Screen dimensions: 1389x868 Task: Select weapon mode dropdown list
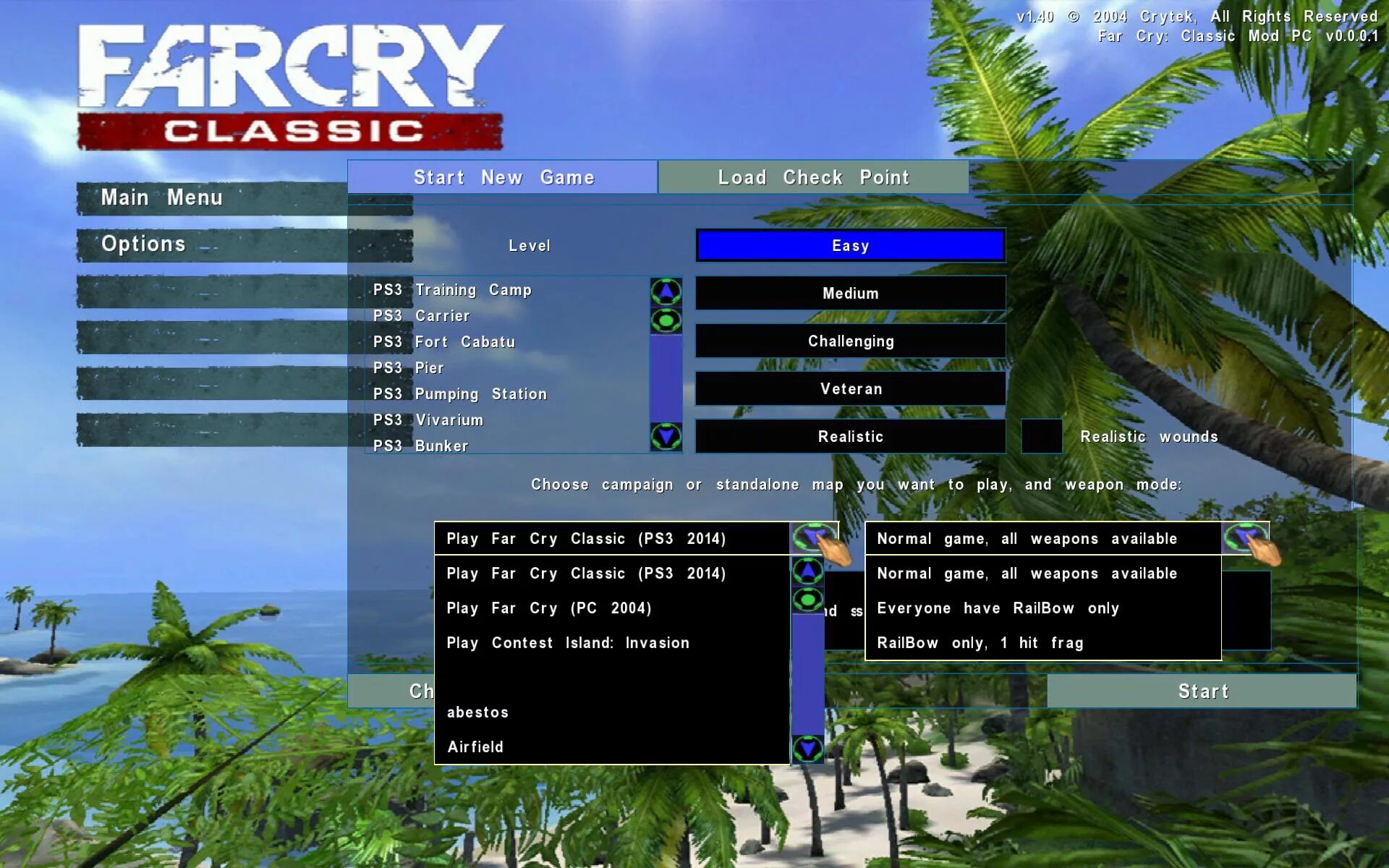pyautogui.click(x=1041, y=539)
